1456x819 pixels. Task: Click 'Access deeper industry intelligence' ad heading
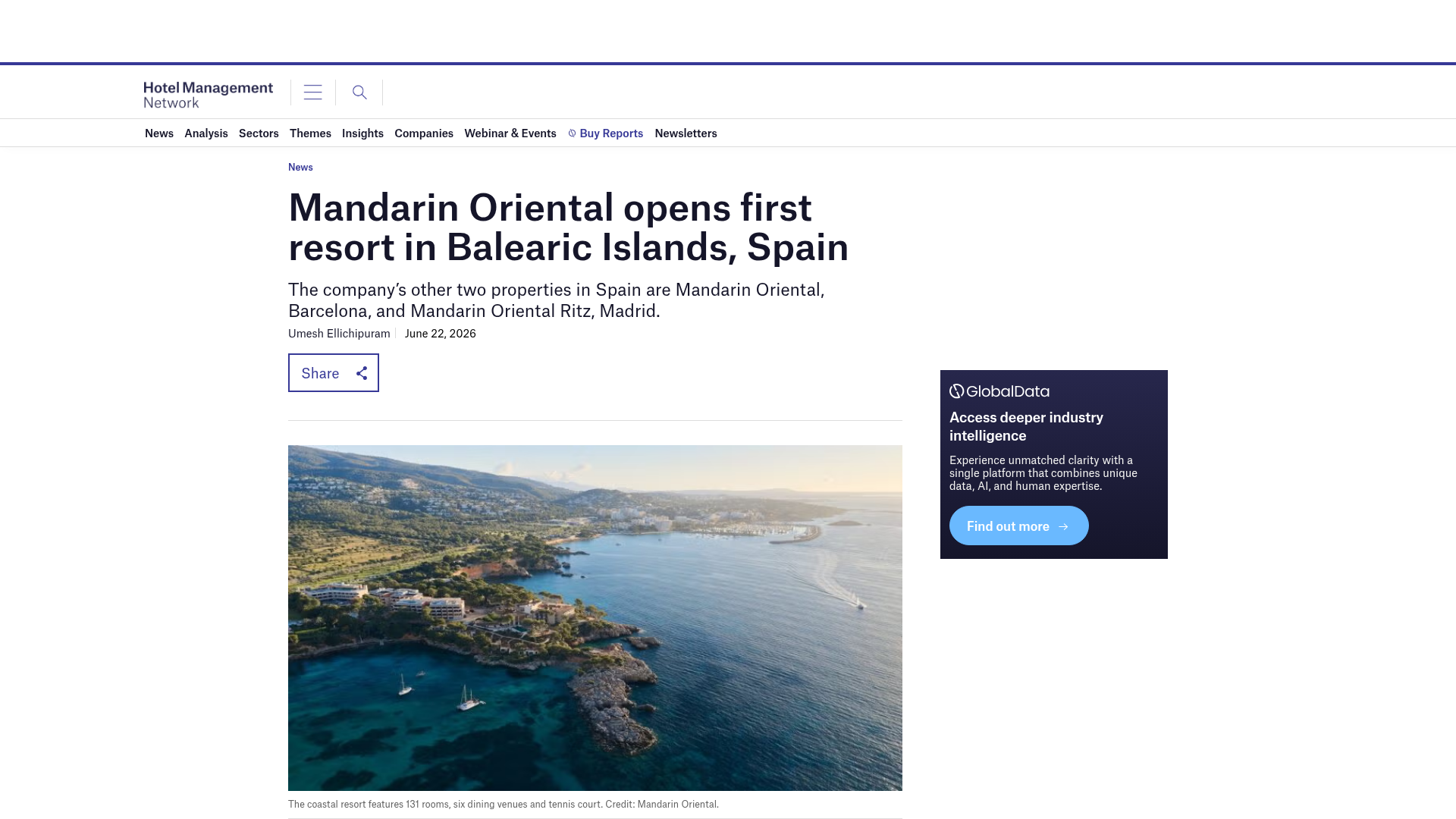coord(1026,426)
